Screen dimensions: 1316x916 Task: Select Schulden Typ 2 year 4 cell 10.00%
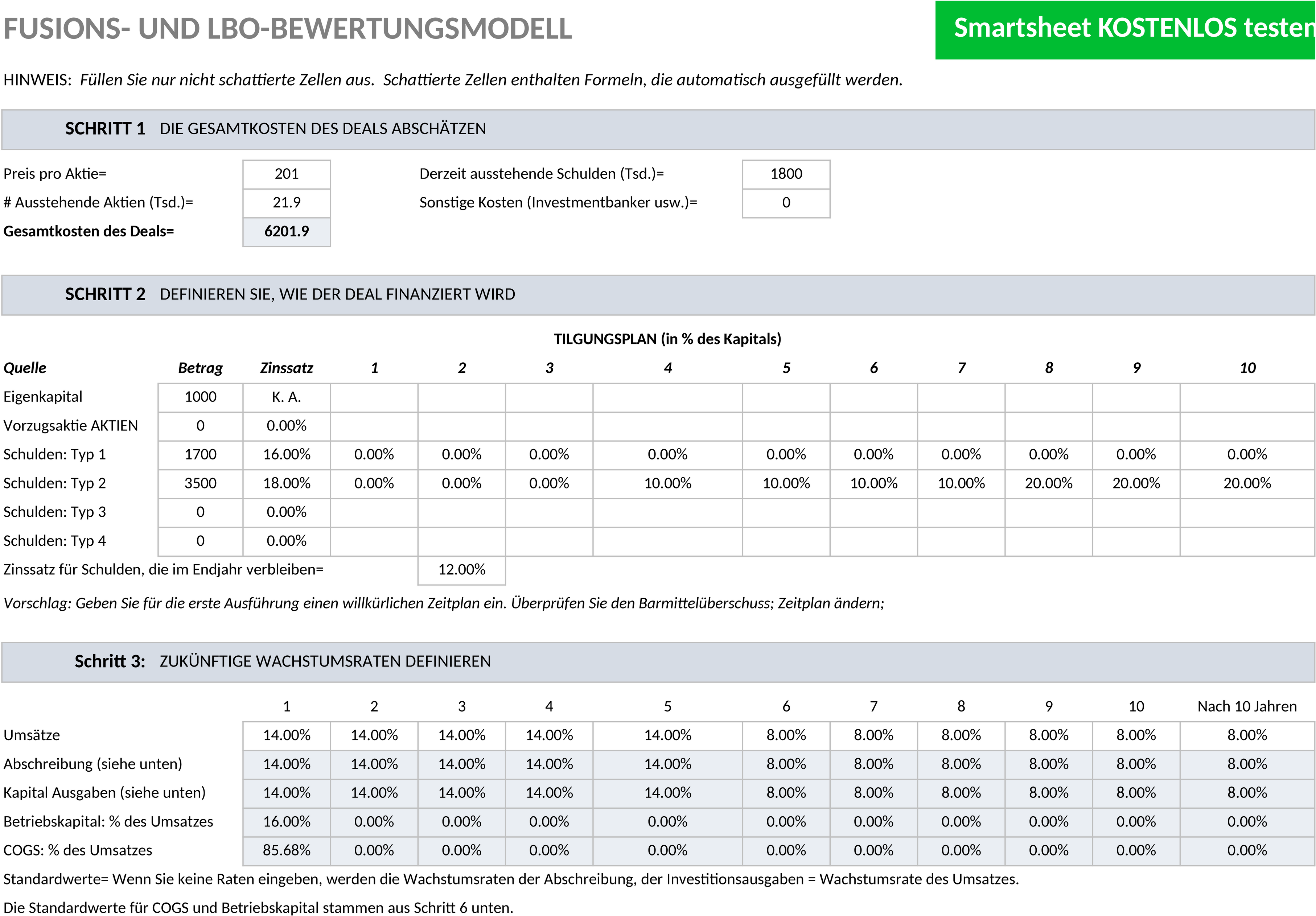coord(668,483)
